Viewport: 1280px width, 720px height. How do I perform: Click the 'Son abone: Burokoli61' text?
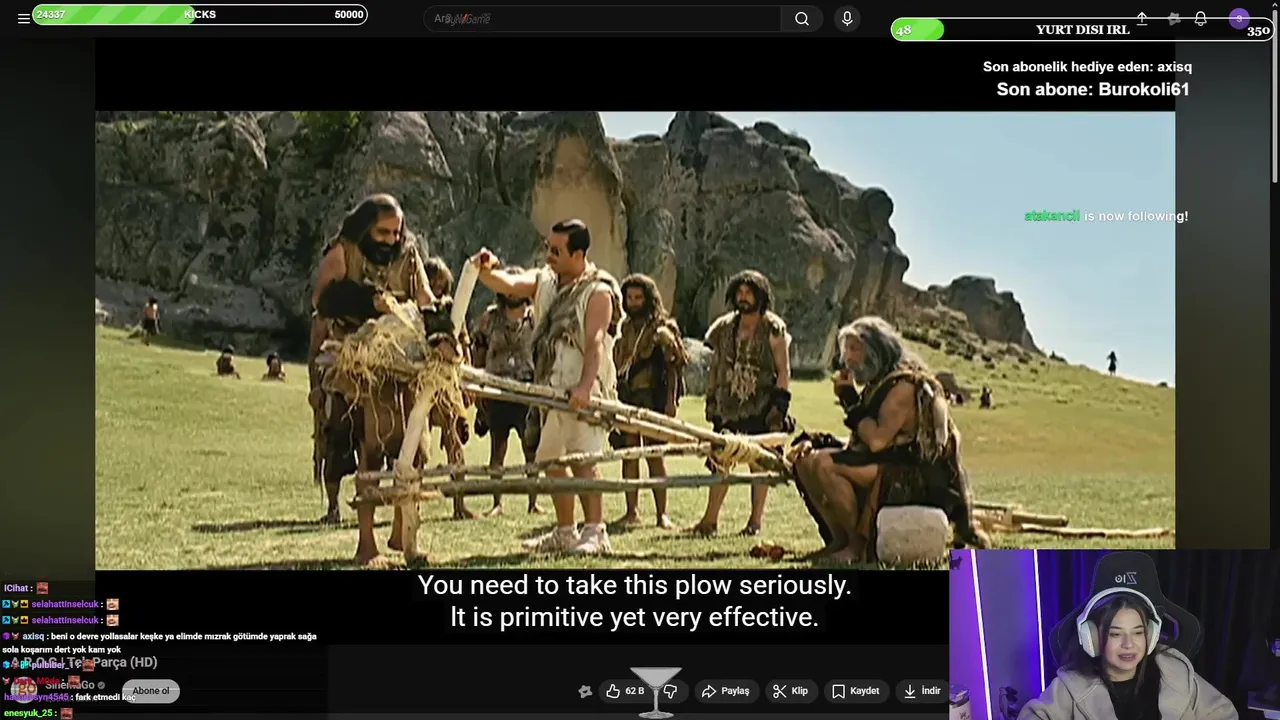(x=1093, y=89)
